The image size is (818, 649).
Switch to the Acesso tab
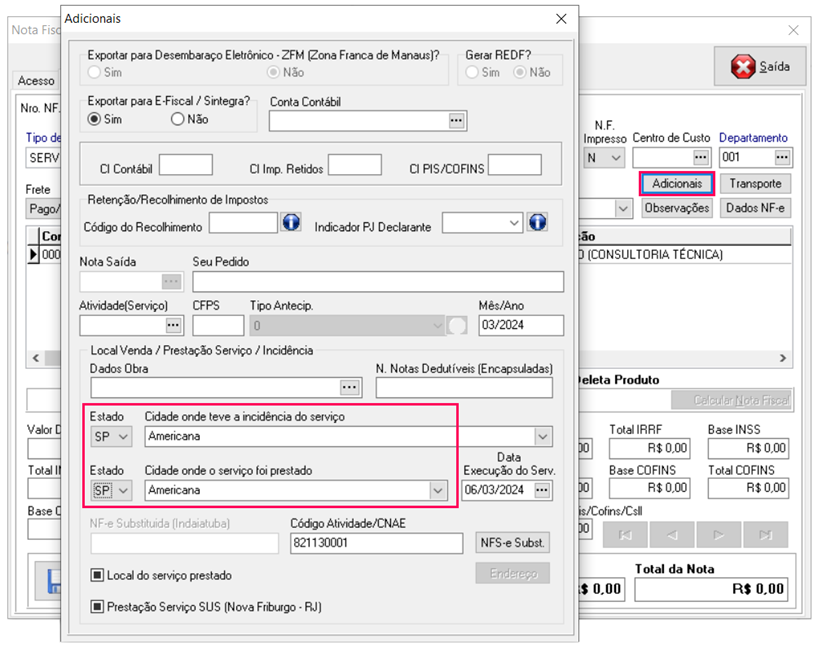37,81
